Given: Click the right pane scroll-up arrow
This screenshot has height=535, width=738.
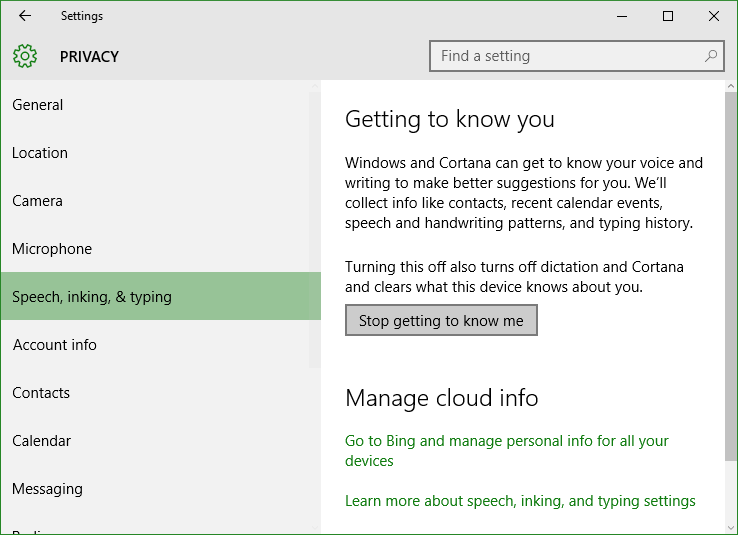Looking at the screenshot, I should click(730, 86).
